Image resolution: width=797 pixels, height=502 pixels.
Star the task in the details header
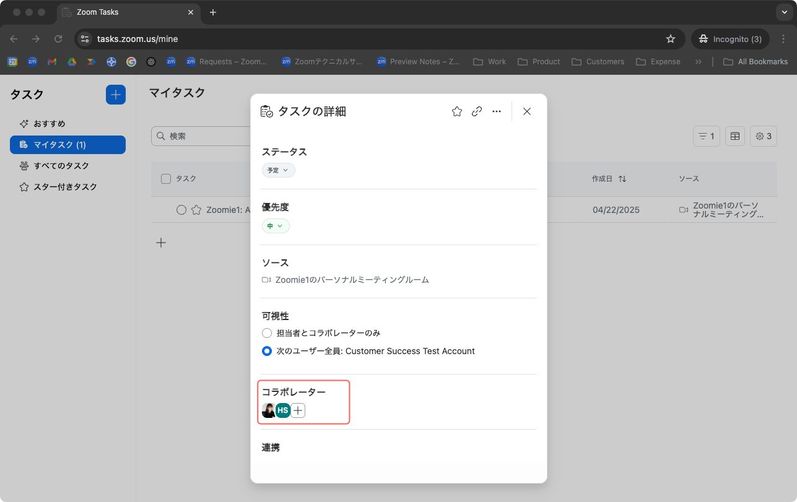point(457,112)
